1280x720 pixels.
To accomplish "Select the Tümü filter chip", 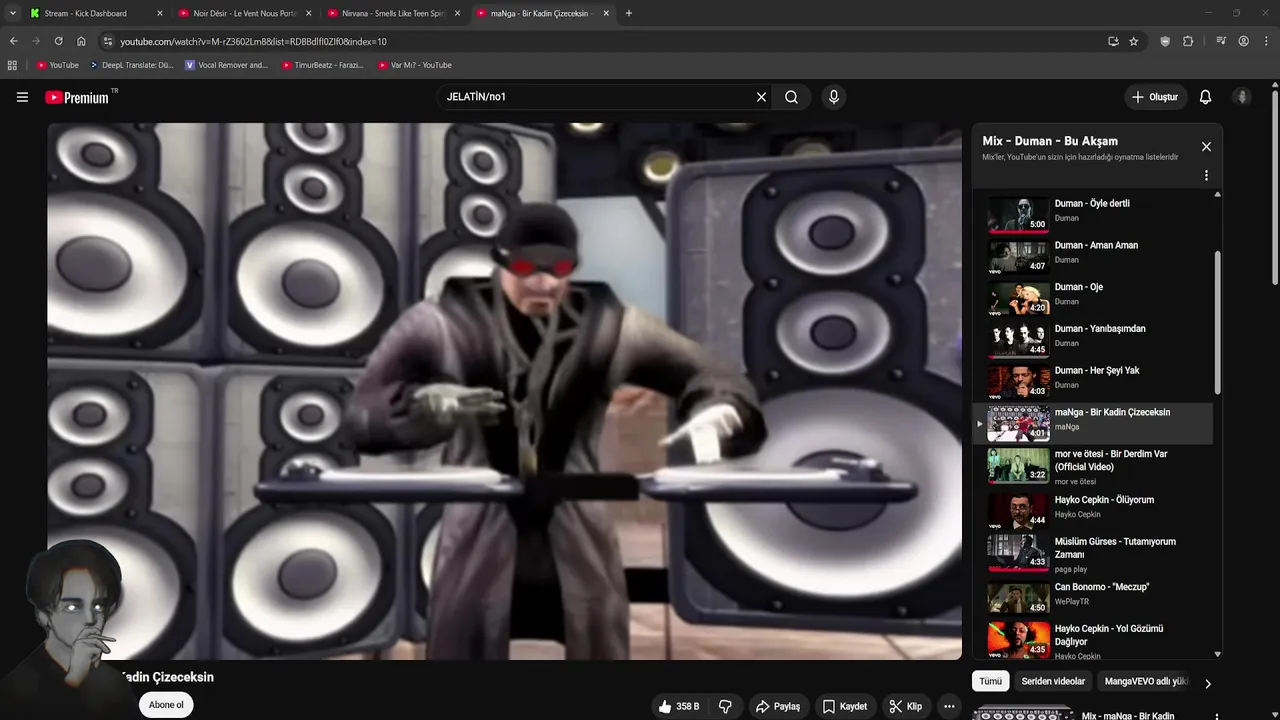I will point(990,681).
